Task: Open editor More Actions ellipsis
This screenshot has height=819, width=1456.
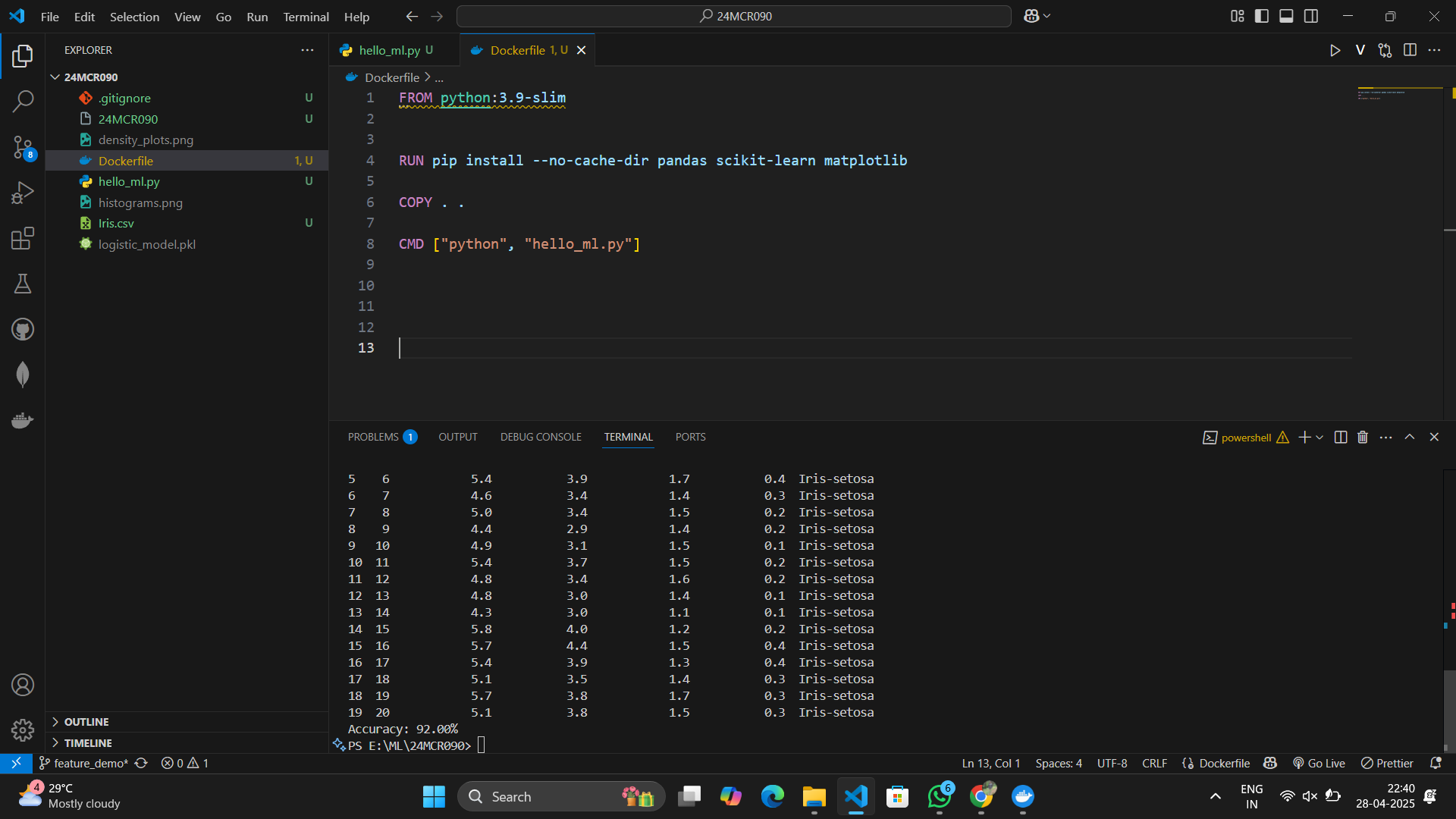Action: [x=1434, y=50]
